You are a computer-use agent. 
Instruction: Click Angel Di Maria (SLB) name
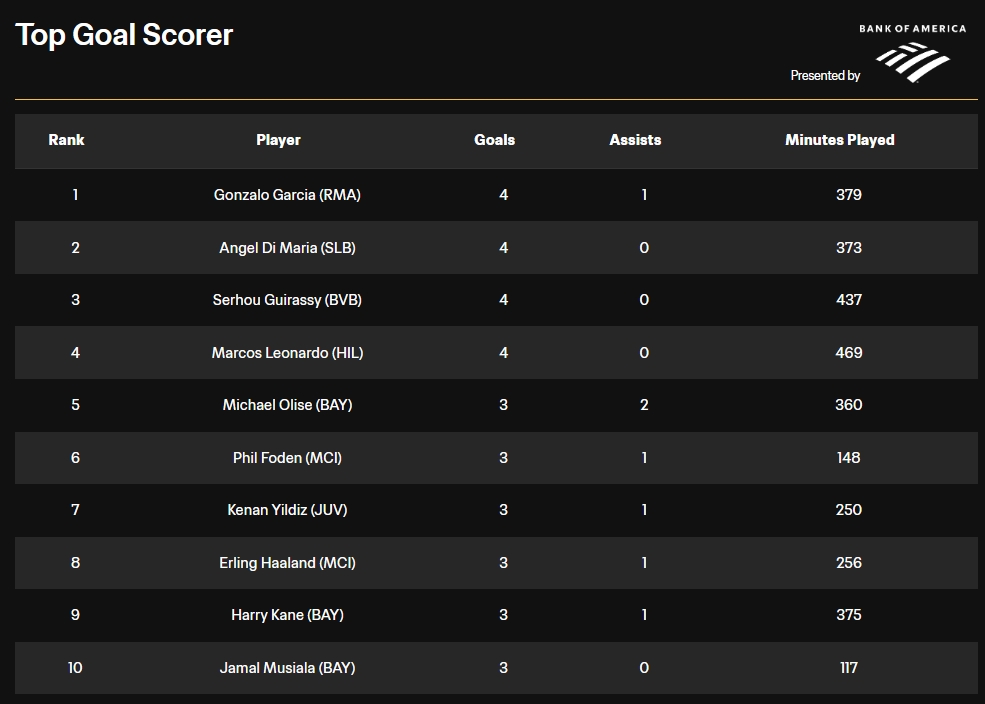click(287, 248)
